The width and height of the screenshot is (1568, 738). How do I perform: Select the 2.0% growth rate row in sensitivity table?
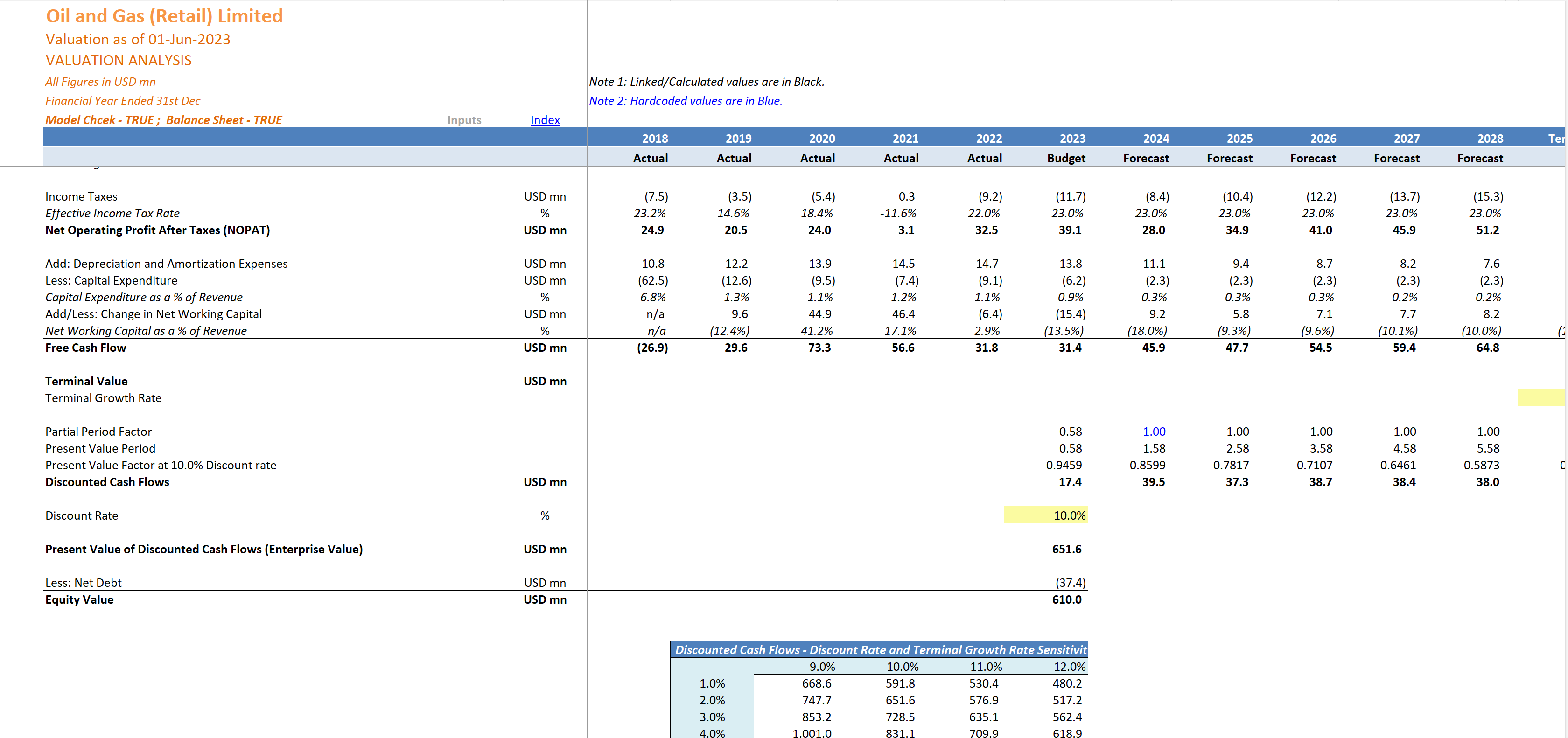coord(712,700)
